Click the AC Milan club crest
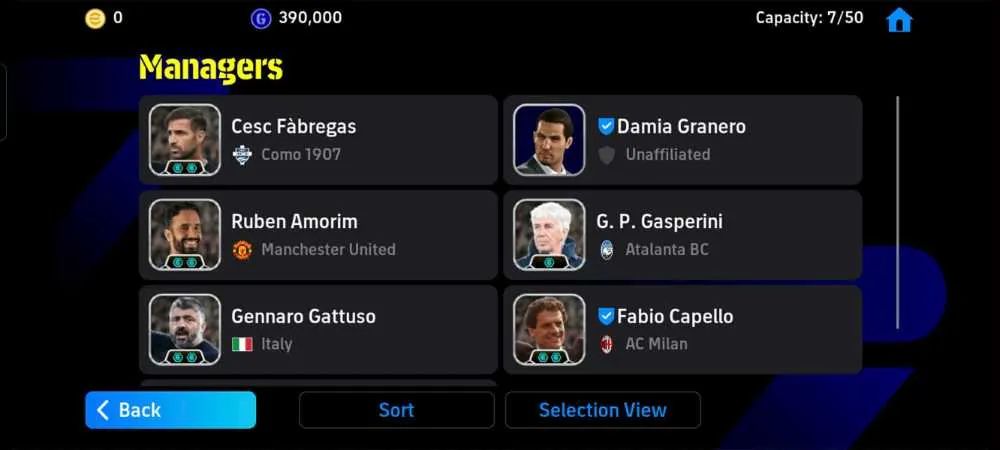Image resolution: width=1000 pixels, height=450 pixels. [607, 344]
